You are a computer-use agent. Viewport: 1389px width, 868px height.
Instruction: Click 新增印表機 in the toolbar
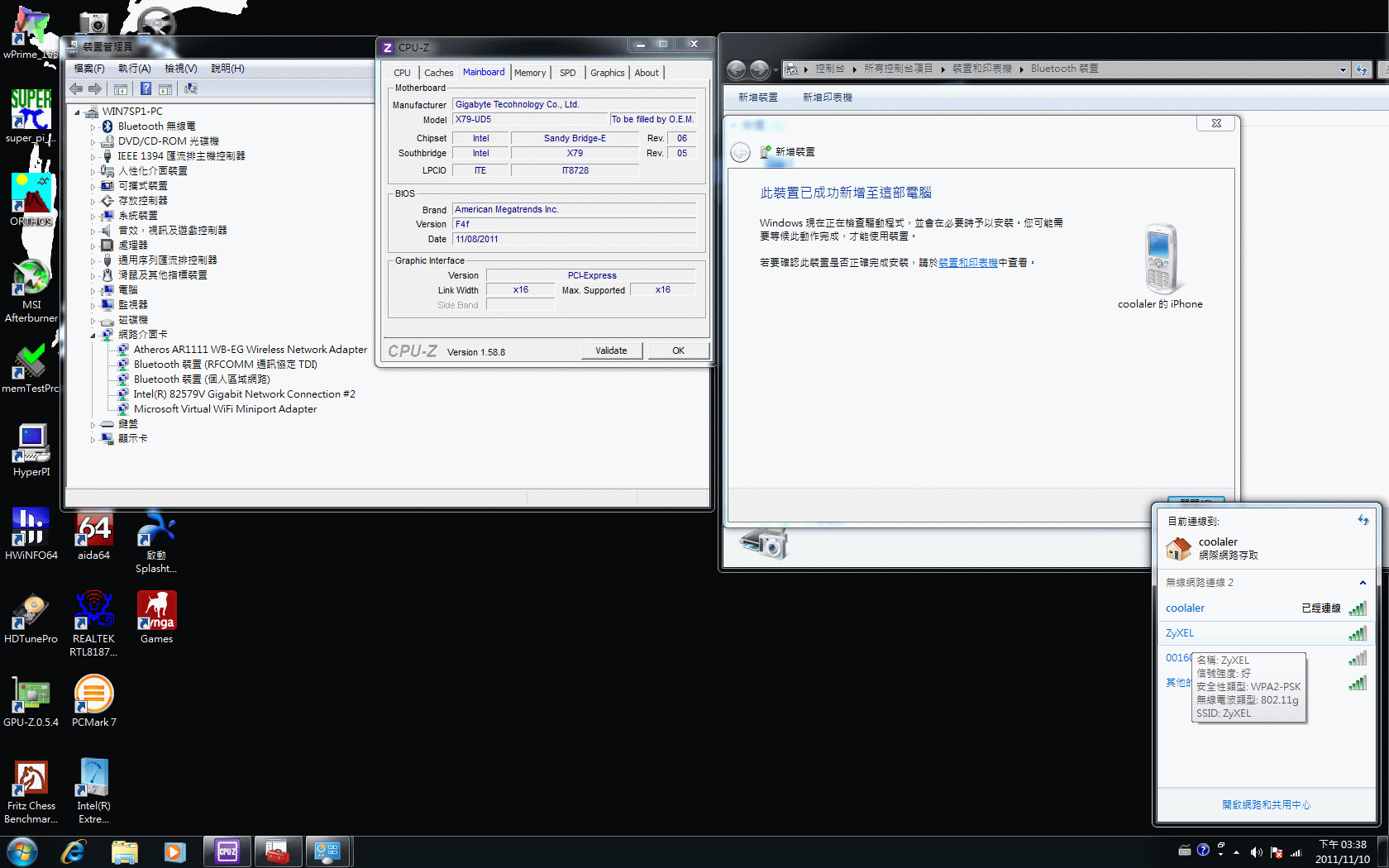pos(827,98)
